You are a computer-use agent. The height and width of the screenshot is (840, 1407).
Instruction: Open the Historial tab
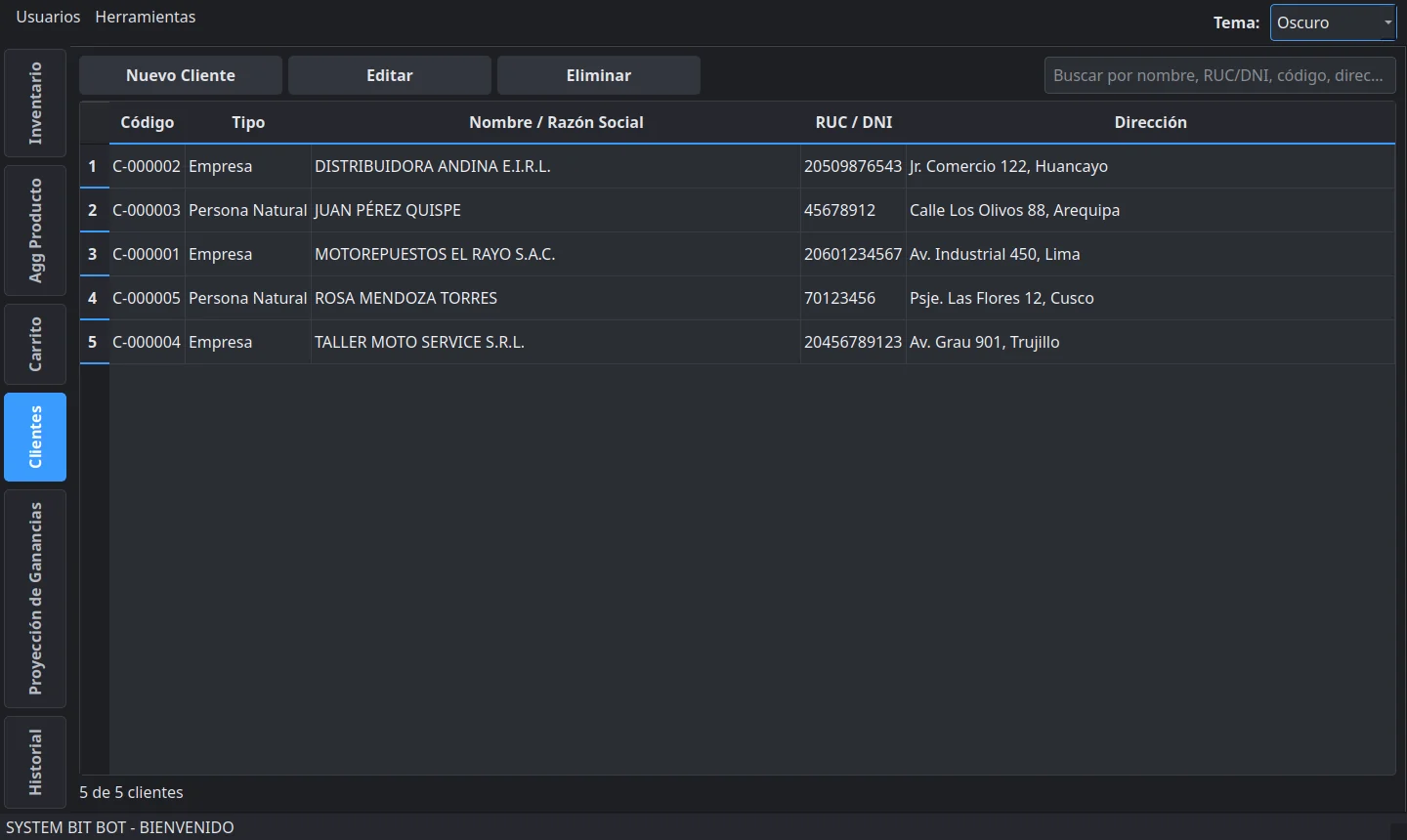(x=35, y=762)
